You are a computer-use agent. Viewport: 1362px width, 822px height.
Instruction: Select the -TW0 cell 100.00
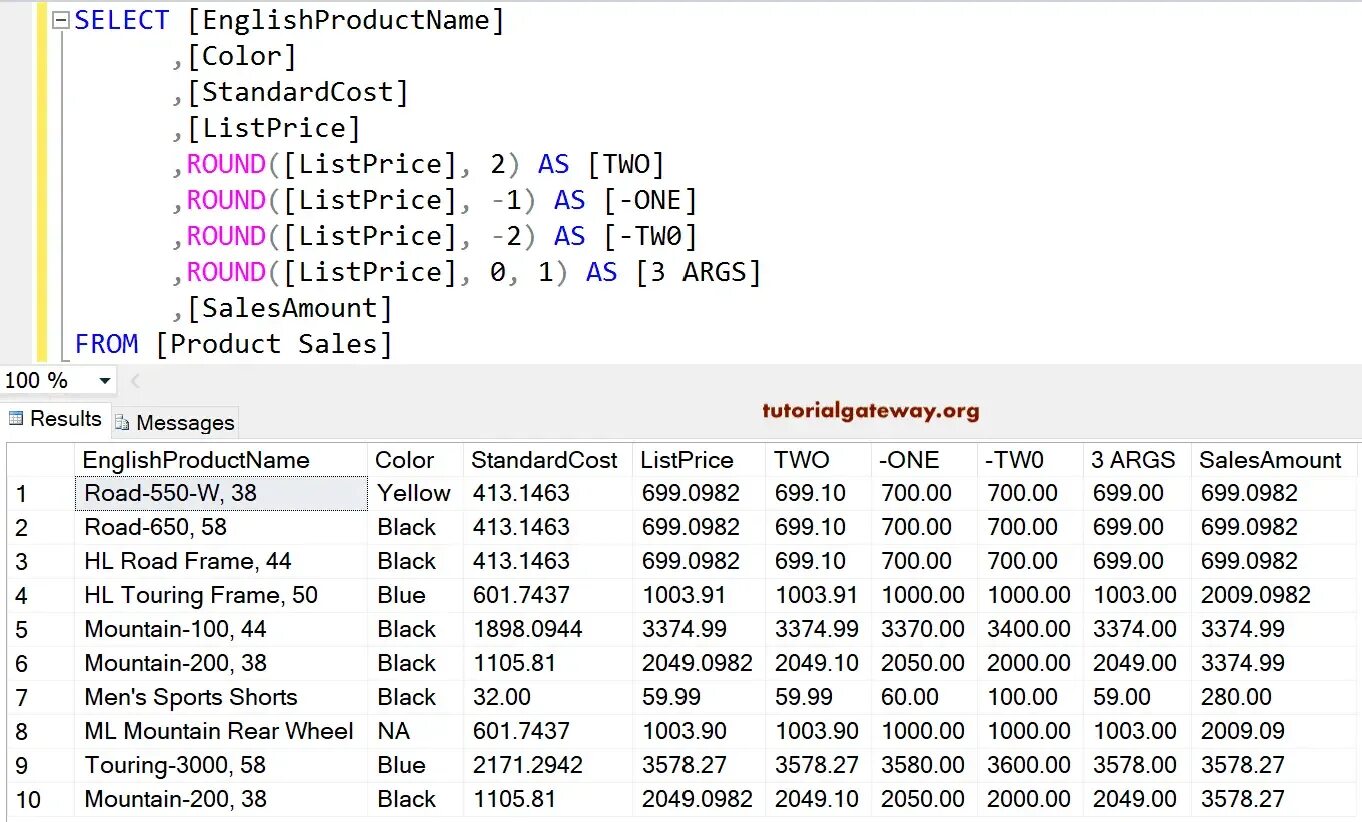[x=1030, y=698]
